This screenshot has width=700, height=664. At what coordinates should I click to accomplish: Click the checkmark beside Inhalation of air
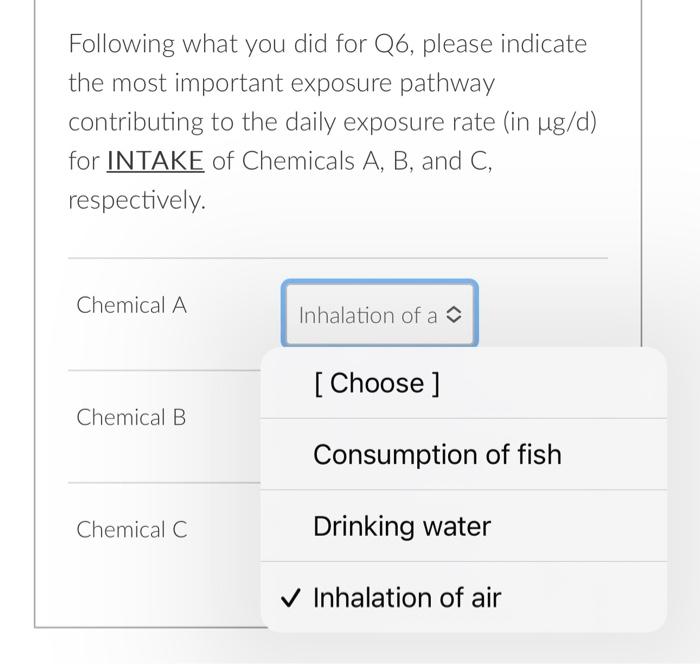click(x=289, y=598)
